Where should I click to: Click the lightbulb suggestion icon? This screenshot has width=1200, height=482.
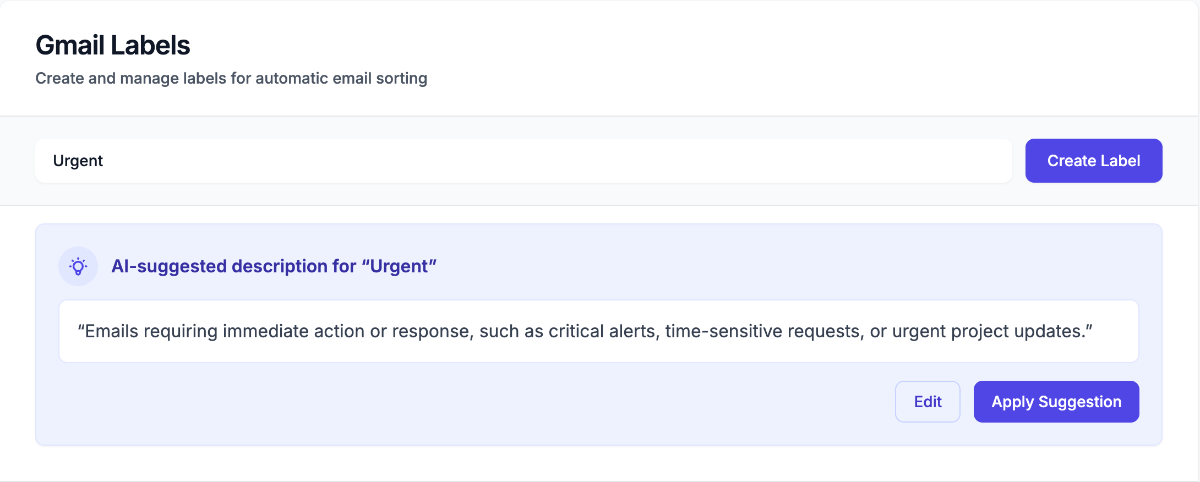[x=78, y=266]
